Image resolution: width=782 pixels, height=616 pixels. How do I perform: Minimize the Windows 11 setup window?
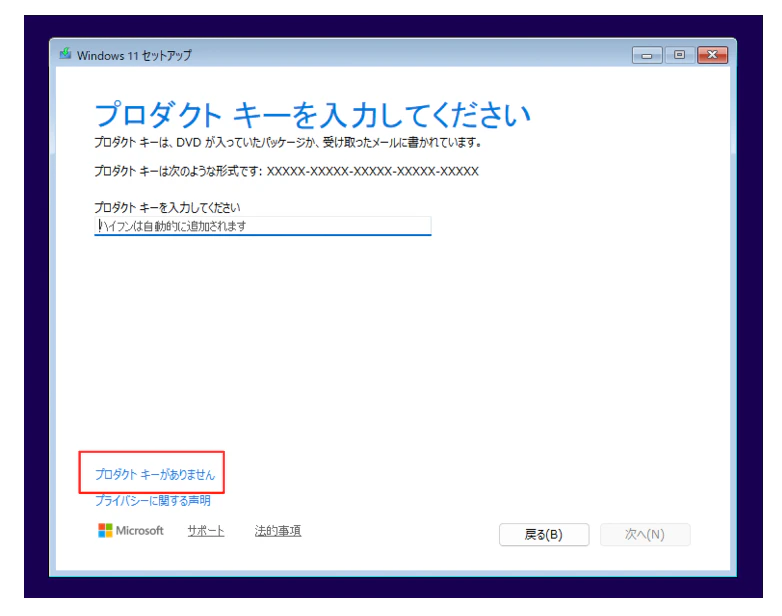[647, 55]
